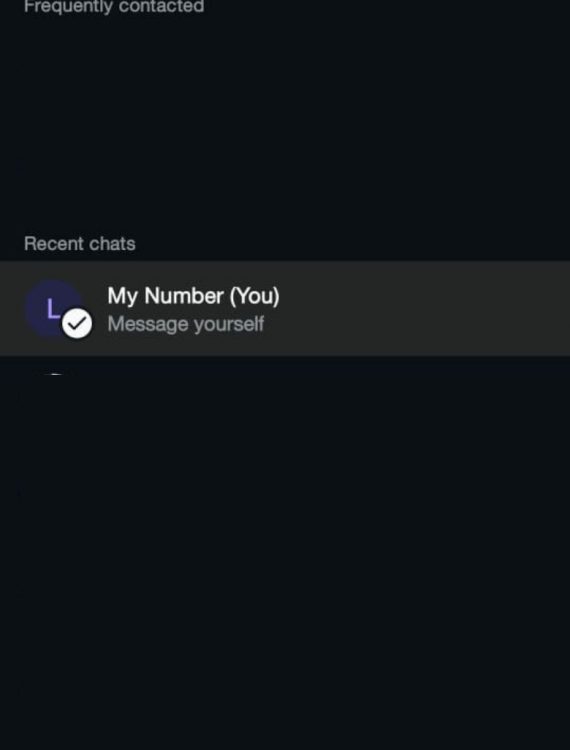
Task: Tap the profile picture for My Number
Action: pyautogui.click(x=53, y=309)
